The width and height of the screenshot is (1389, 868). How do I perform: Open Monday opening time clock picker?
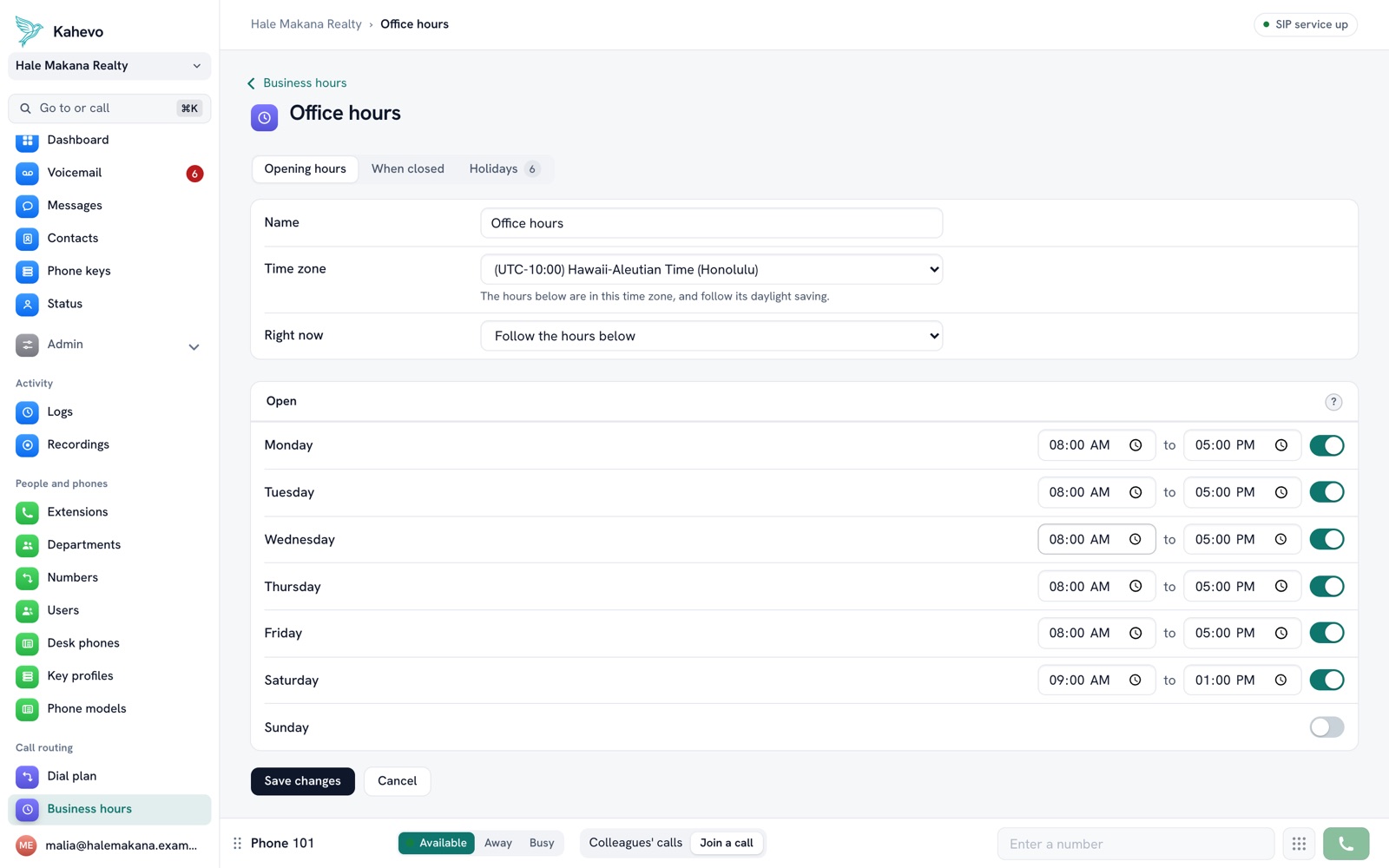(1136, 445)
